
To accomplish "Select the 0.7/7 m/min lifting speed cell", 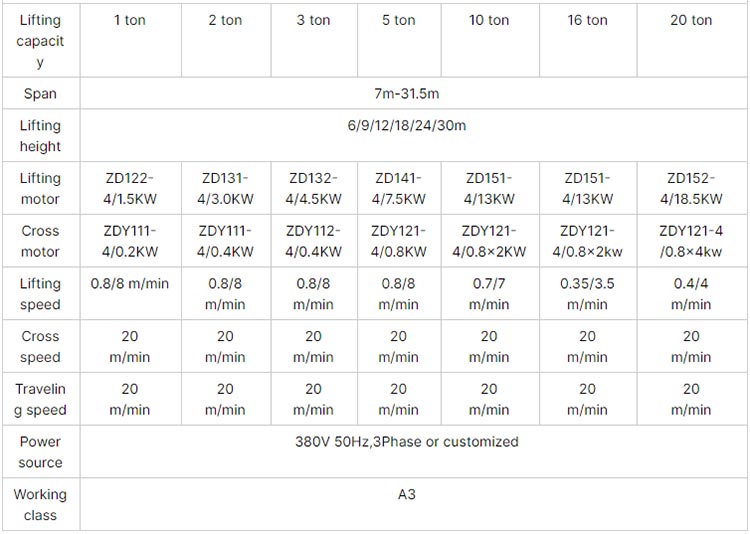I will [489, 294].
